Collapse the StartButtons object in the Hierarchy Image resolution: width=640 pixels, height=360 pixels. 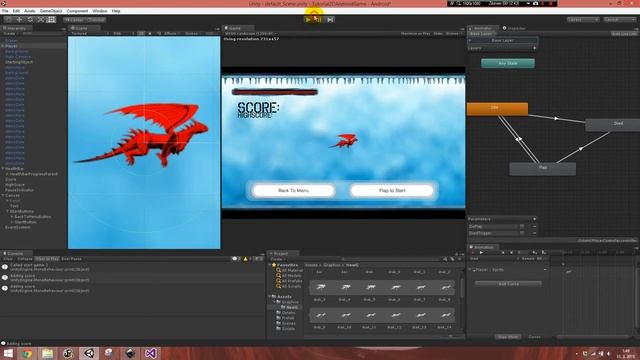(7, 211)
